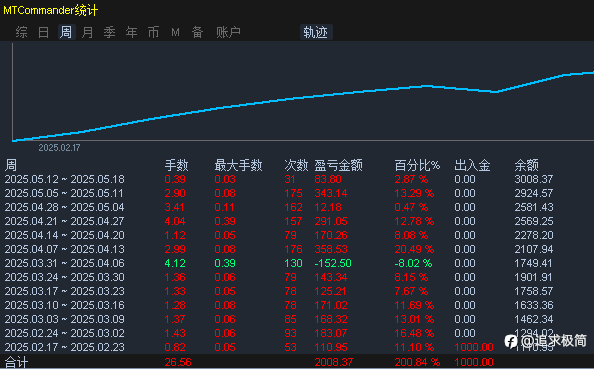The width and height of the screenshot is (594, 369).
Task: Click the -152.50 loss amount
Action: 333,263
